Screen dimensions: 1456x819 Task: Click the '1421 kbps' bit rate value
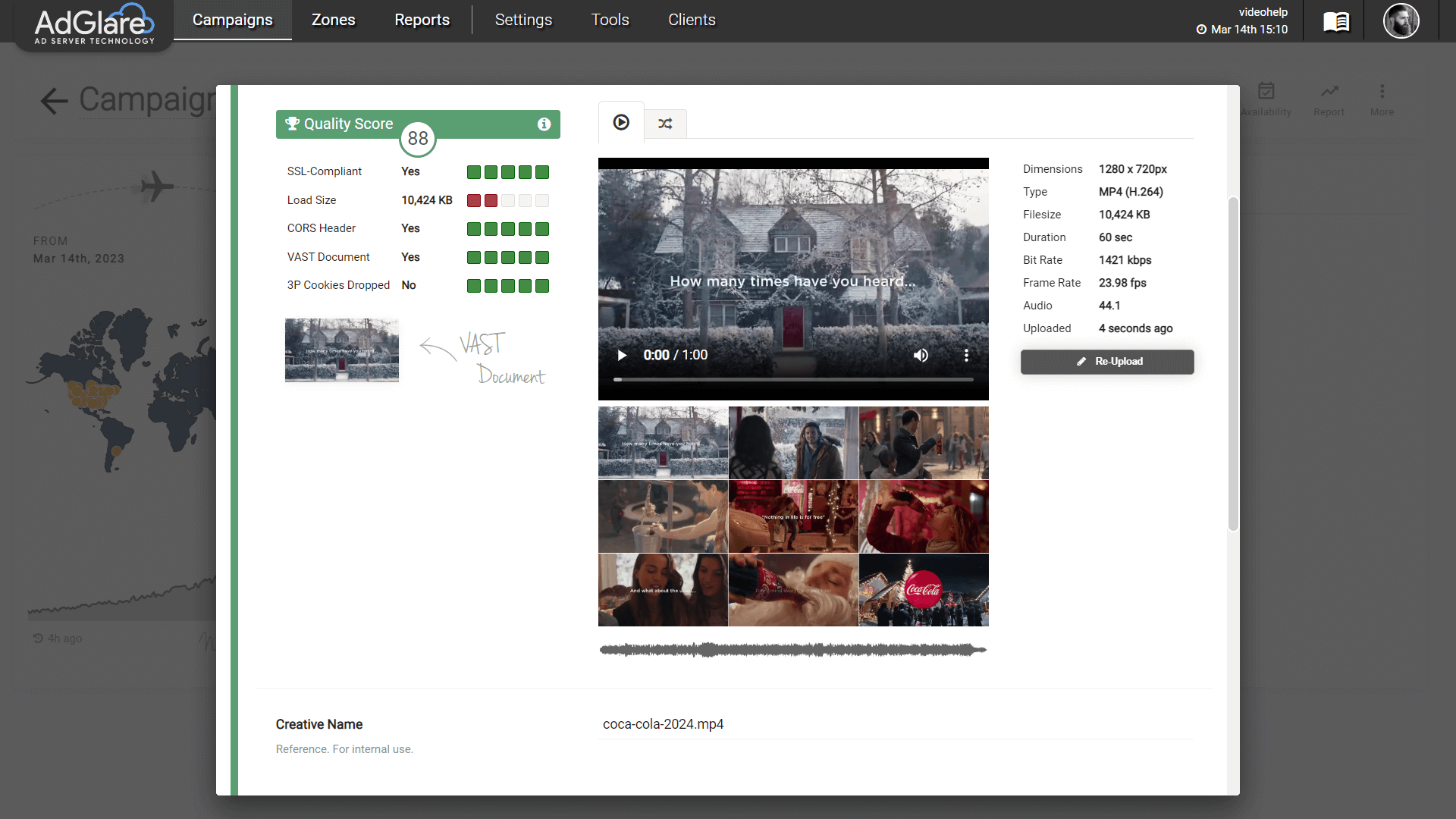1125,260
